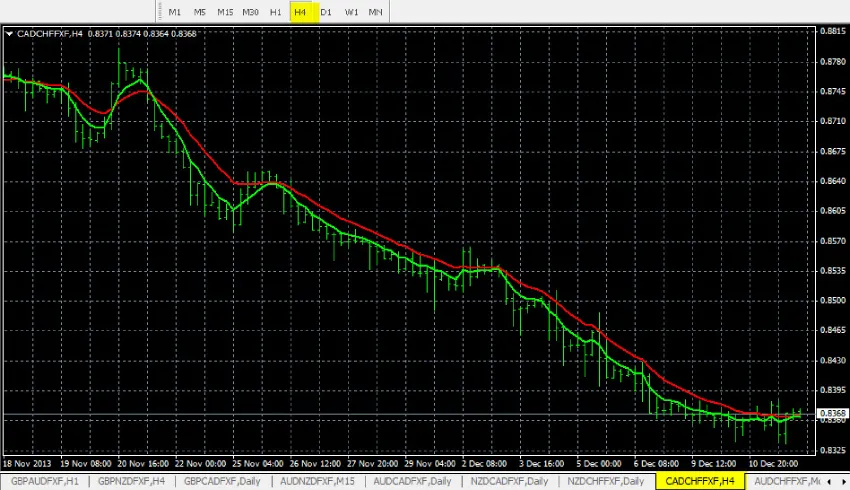The width and height of the screenshot is (850, 490).
Task: Select the AUDNZDFXF,M15 chart tab
Action: click(317, 481)
